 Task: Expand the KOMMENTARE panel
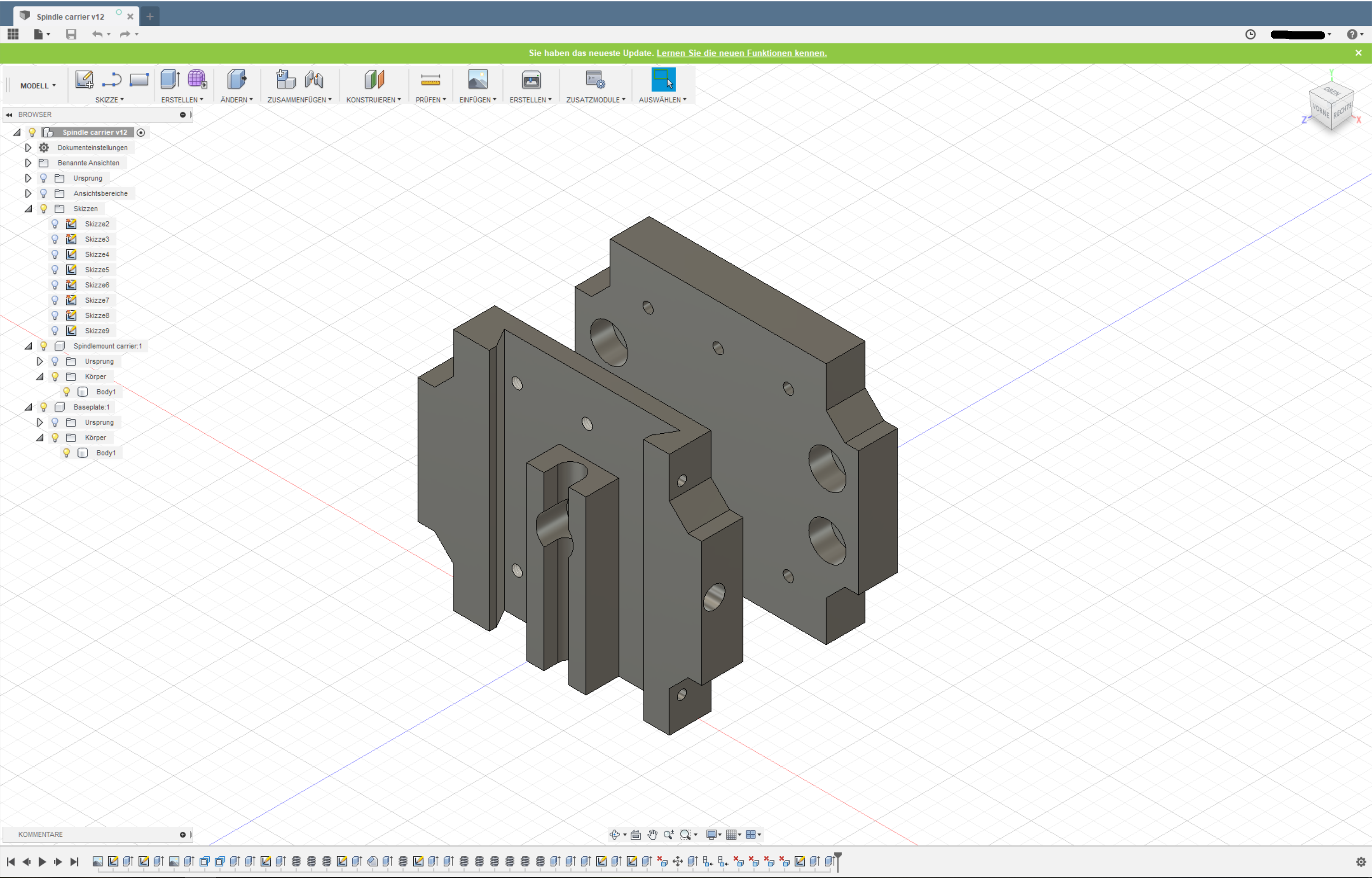(182, 835)
